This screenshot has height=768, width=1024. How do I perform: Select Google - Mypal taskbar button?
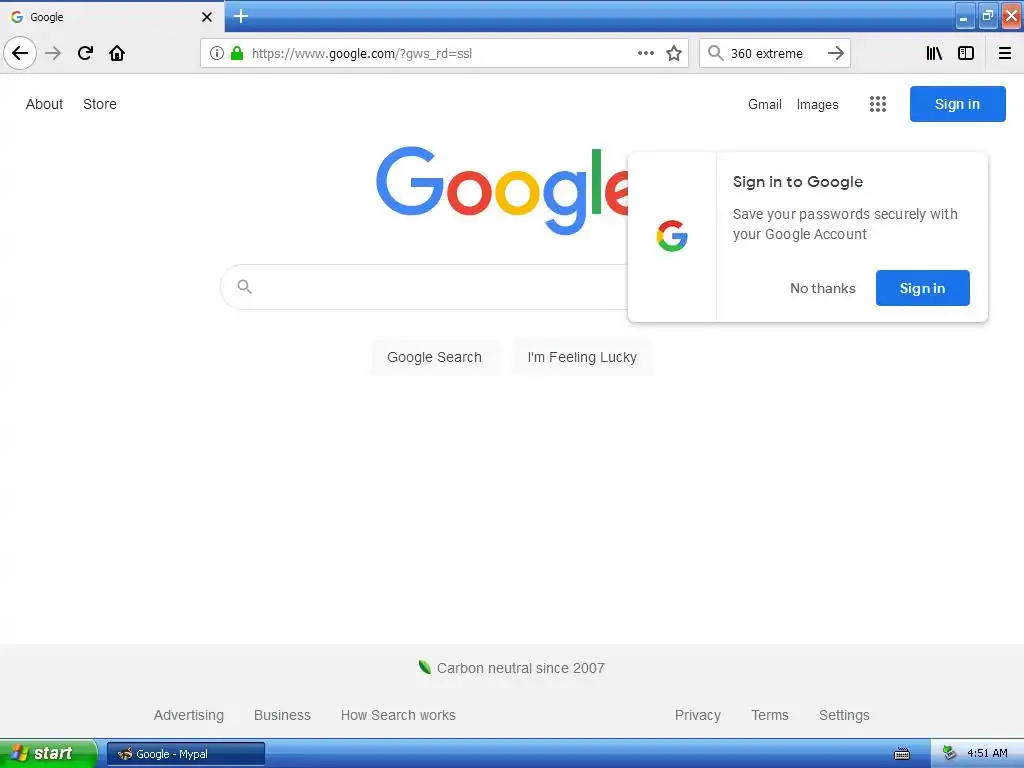pos(185,754)
